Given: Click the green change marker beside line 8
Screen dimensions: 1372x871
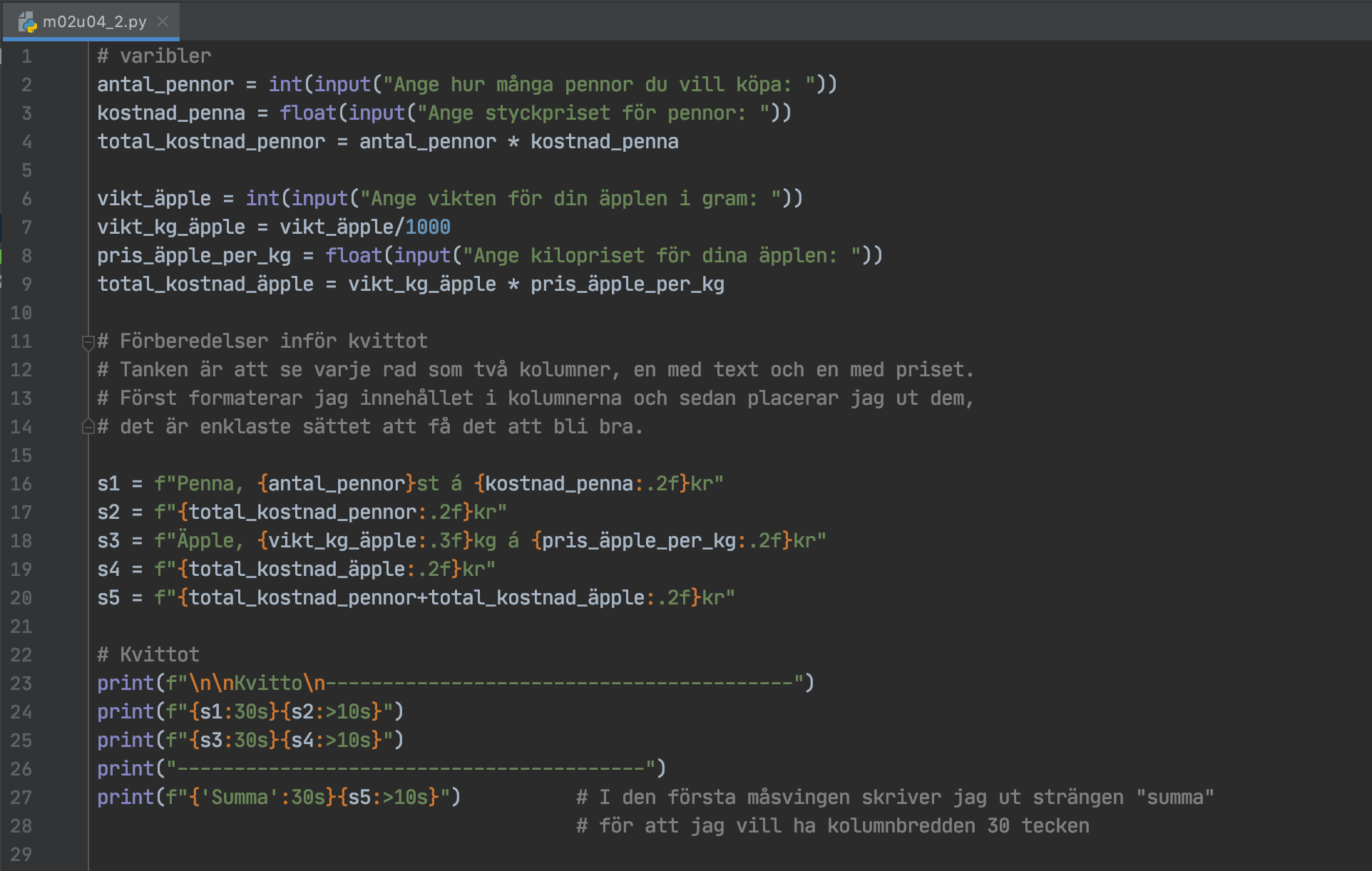Looking at the screenshot, I should pos(1,256).
